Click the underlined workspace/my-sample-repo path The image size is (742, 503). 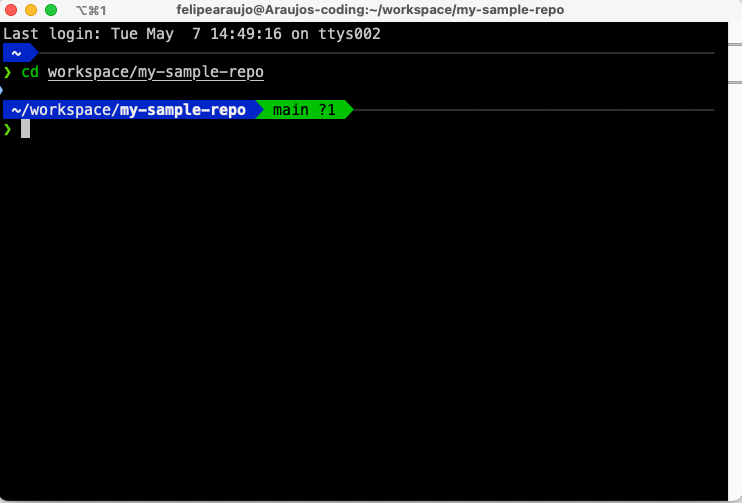155,73
